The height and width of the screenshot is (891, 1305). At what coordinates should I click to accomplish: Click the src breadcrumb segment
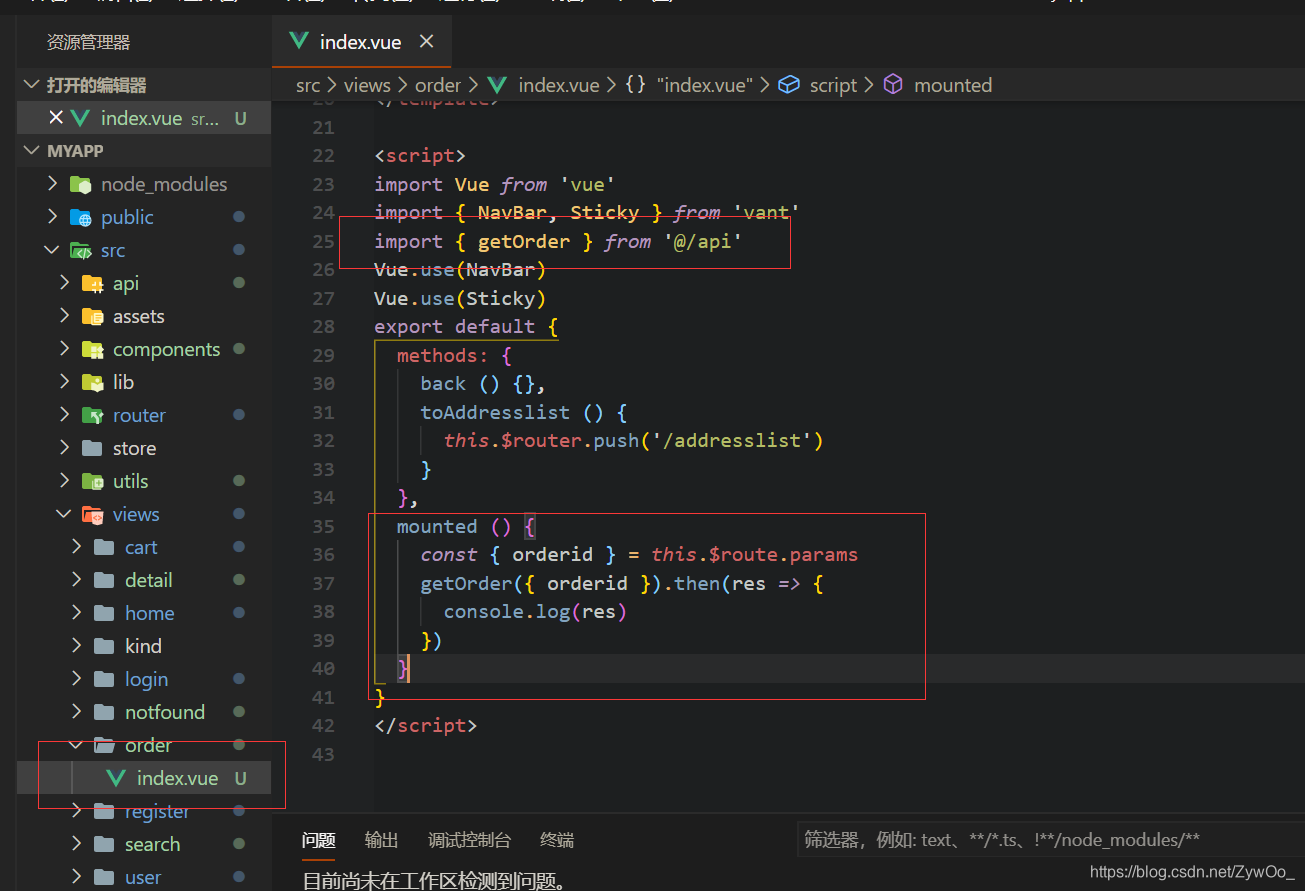(308, 85)
